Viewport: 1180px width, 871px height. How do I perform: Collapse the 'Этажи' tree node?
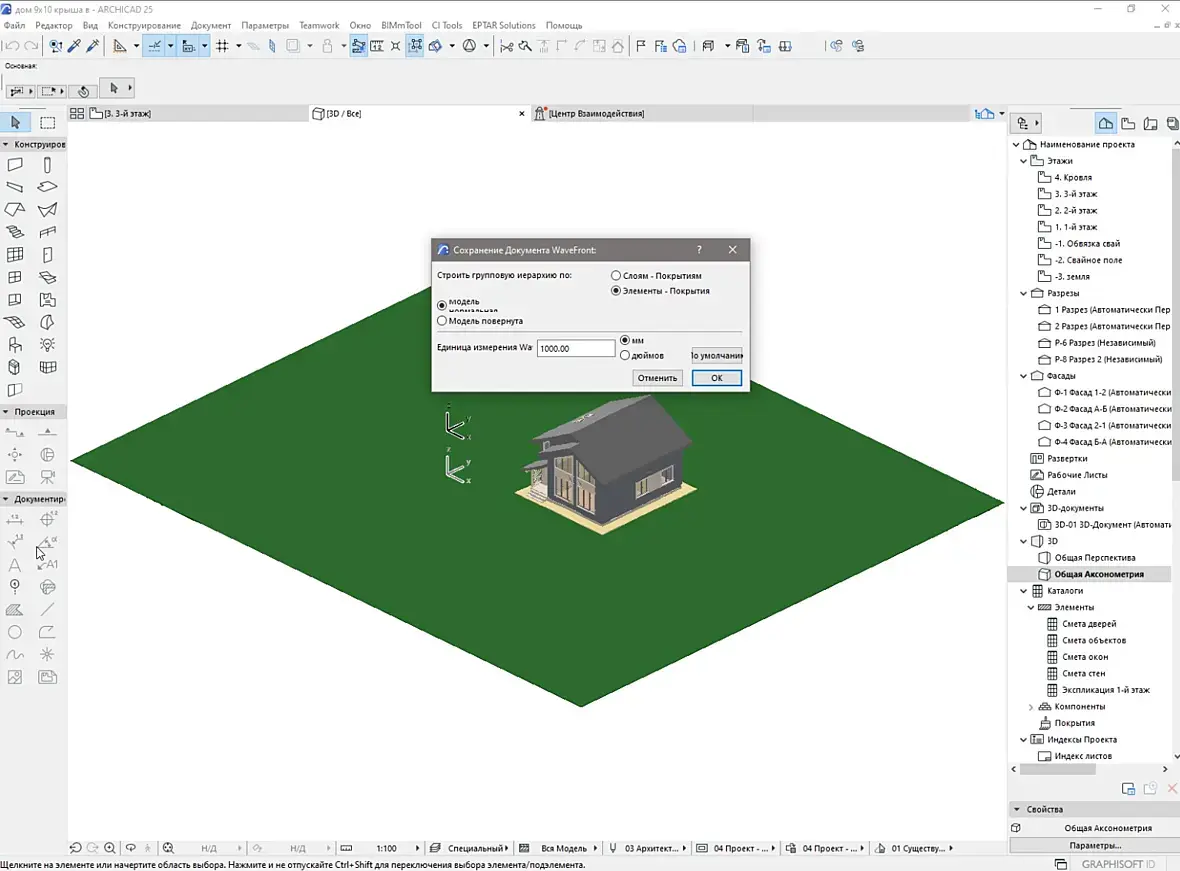coord(1023,161)
